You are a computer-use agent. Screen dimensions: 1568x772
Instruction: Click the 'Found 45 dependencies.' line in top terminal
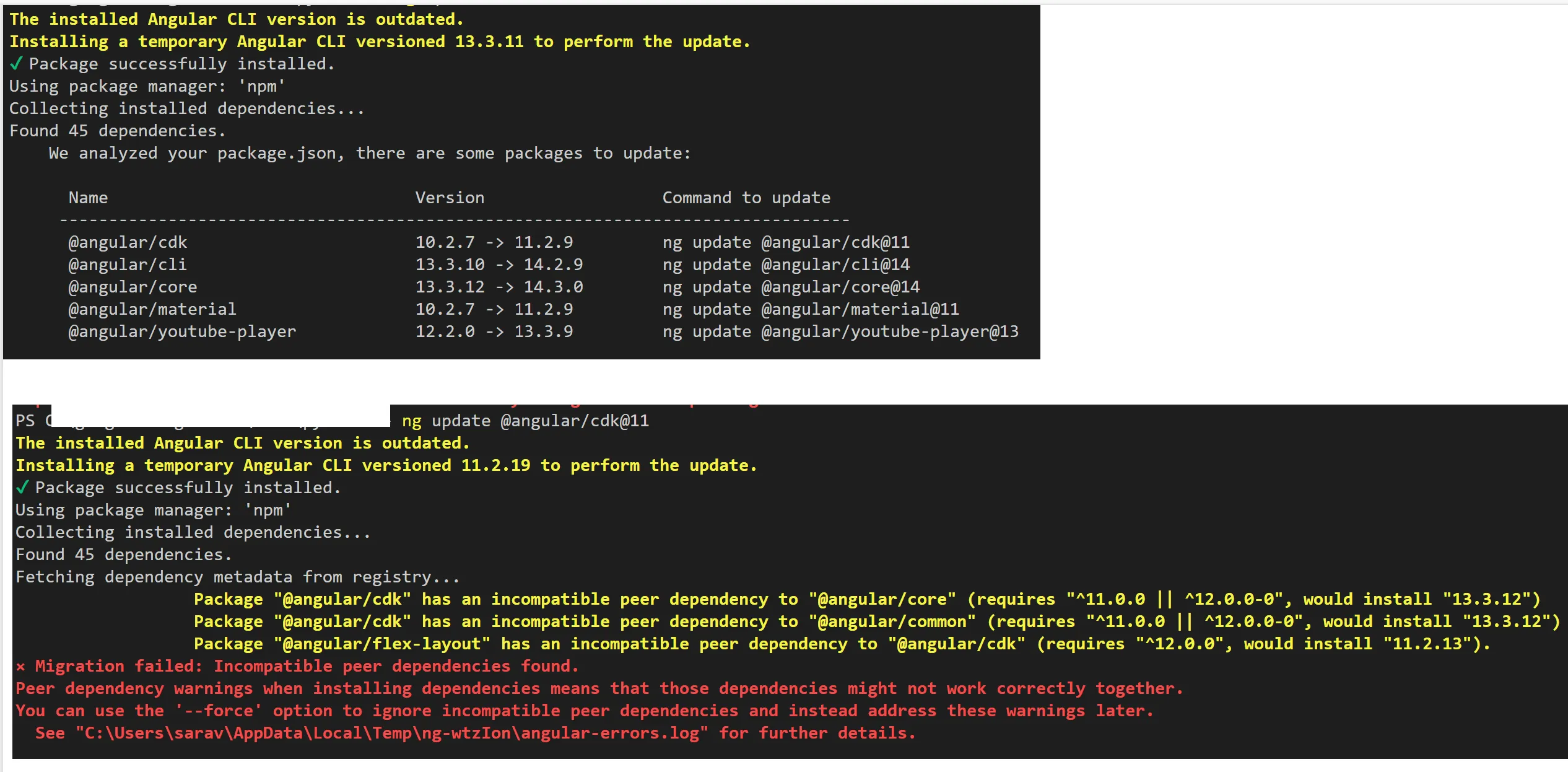click(x=117, y=131)
